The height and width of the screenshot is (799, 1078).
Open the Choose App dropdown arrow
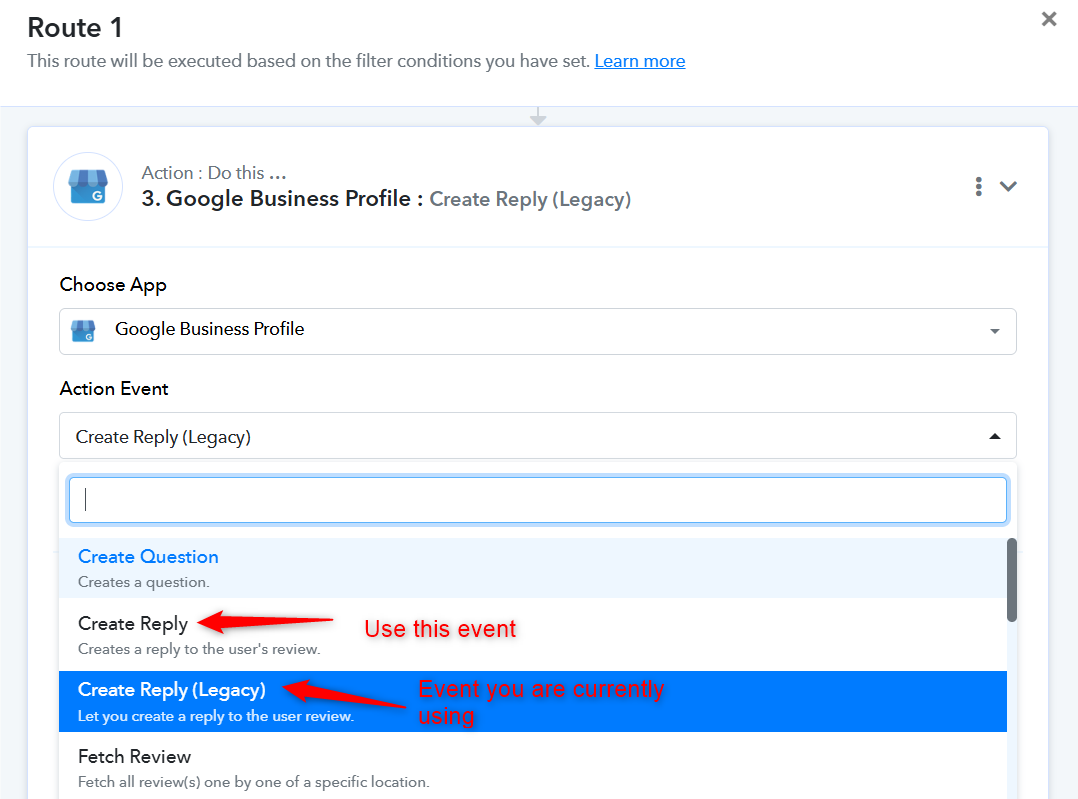coord(994,331)
